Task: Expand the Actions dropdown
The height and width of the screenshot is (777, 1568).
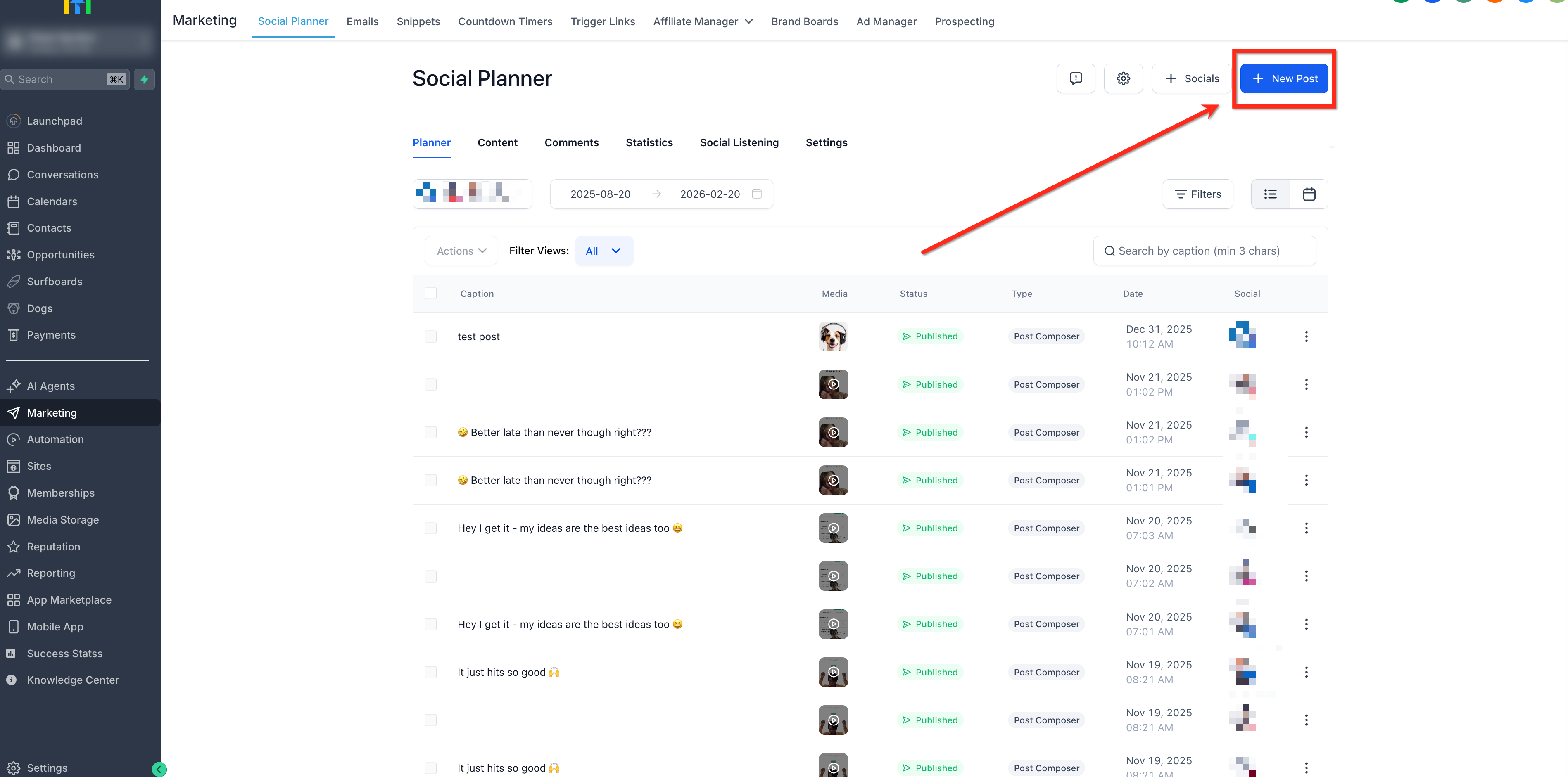Action: click(x=461, y=251)
